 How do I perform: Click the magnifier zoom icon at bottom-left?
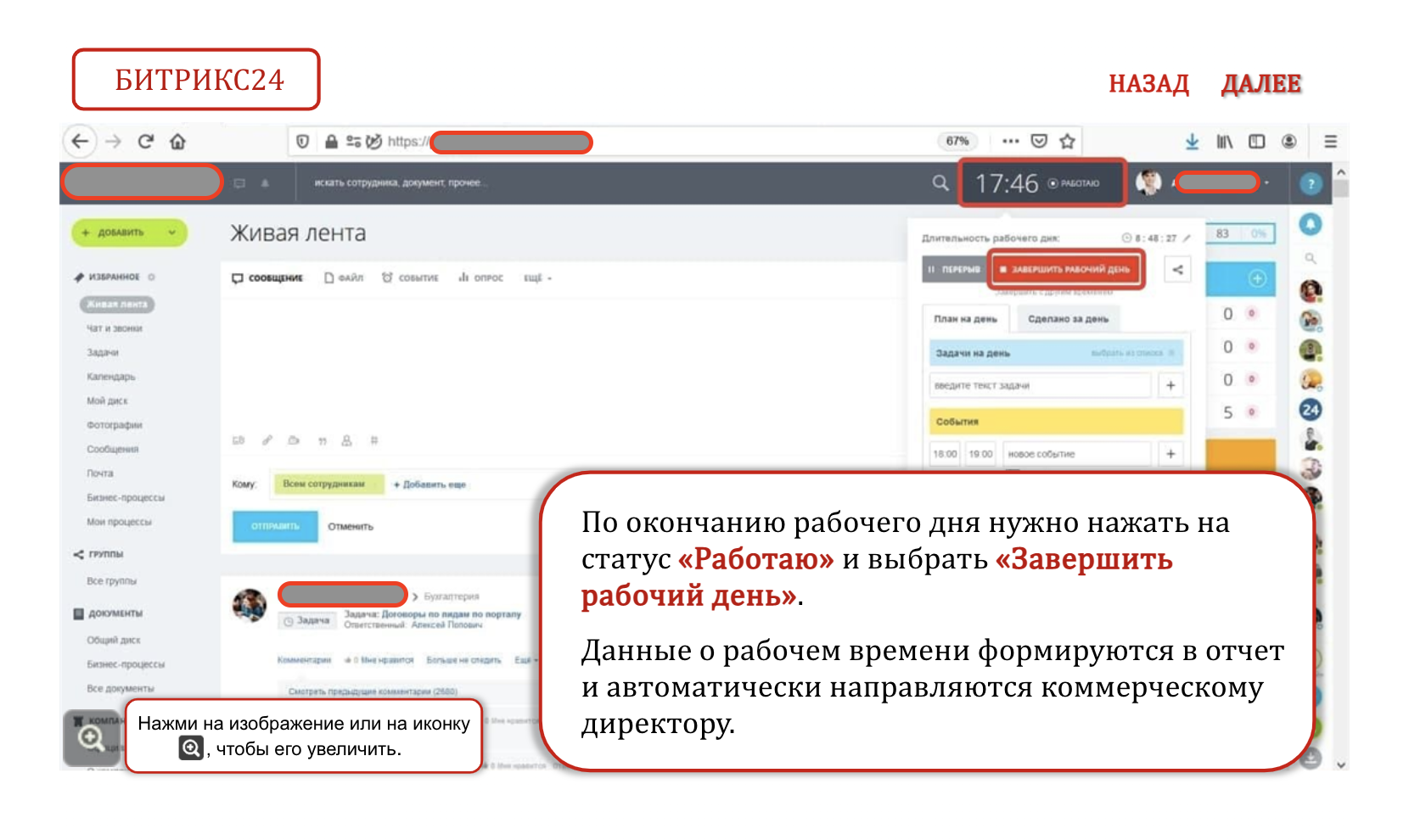pyautogui.click(x=92, y=739)
